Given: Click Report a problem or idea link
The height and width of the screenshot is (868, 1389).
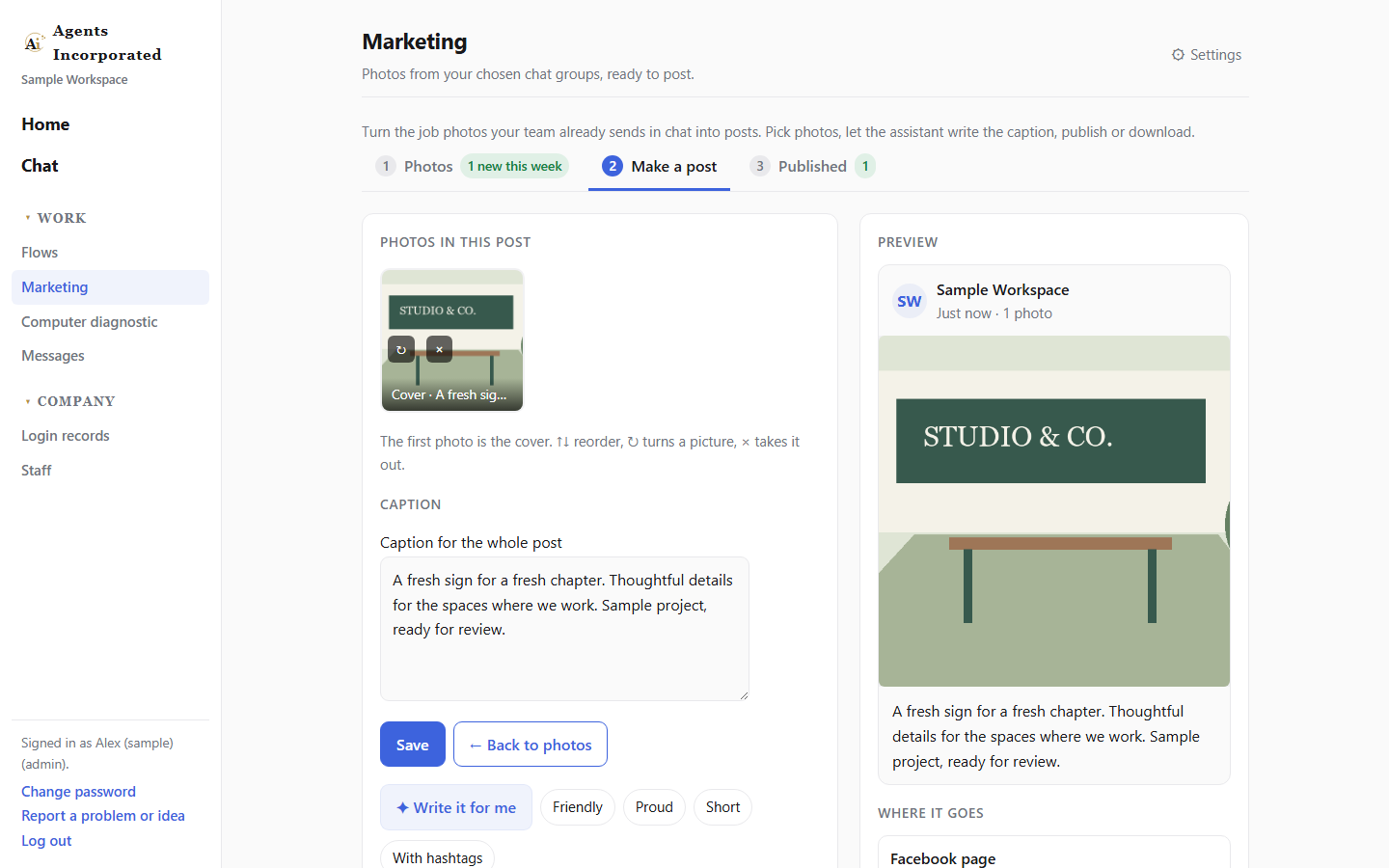Looking at the screenshot, I should (103, 816).
